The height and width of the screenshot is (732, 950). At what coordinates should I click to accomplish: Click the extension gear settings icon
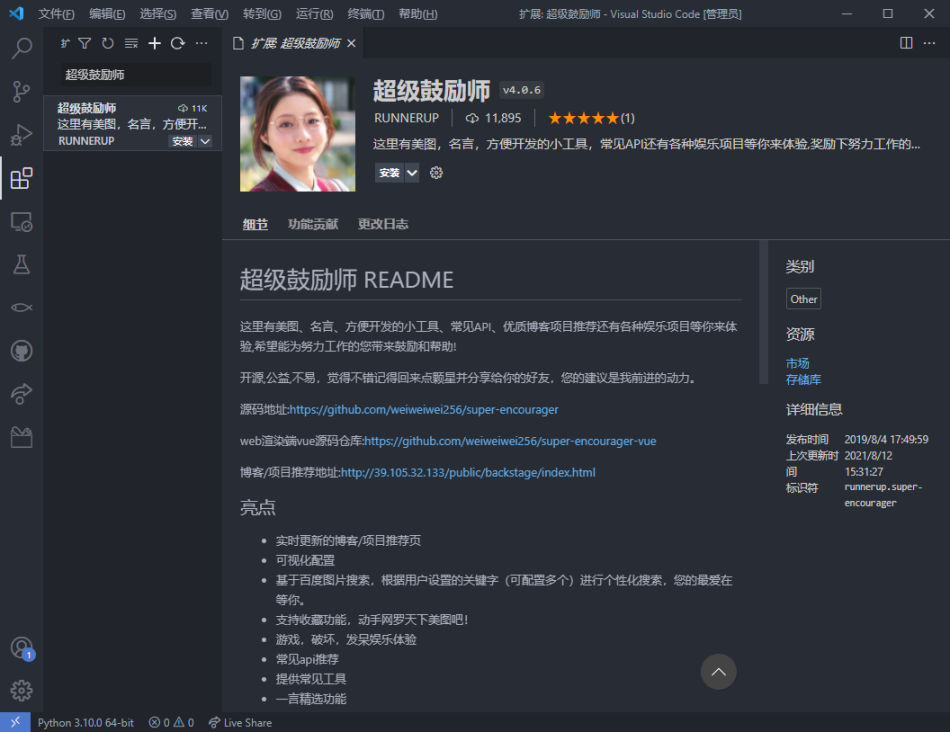click(436, 173)
